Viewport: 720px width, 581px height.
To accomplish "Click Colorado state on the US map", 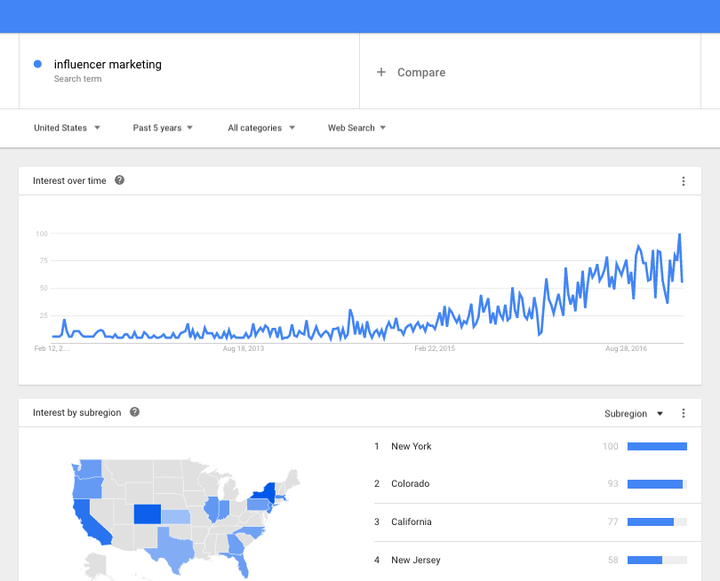I will (147, 514).
